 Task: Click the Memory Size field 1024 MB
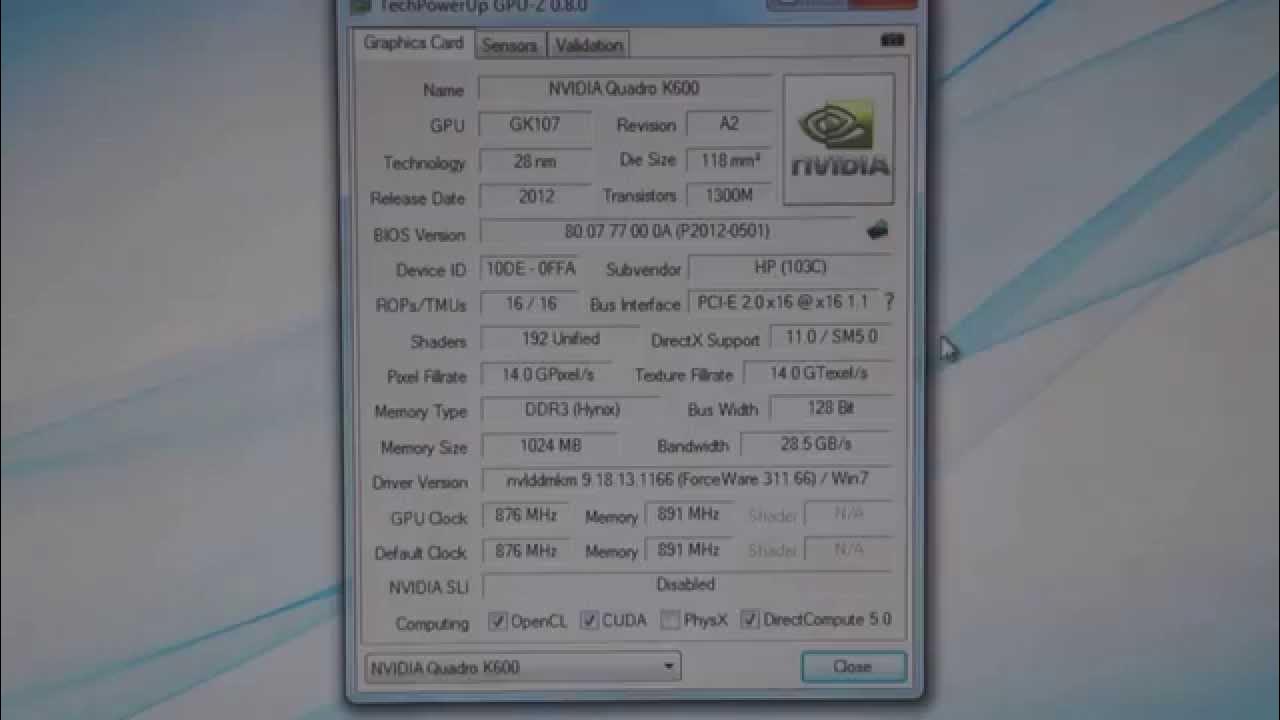pyautogui.click(x=550, y=445)
